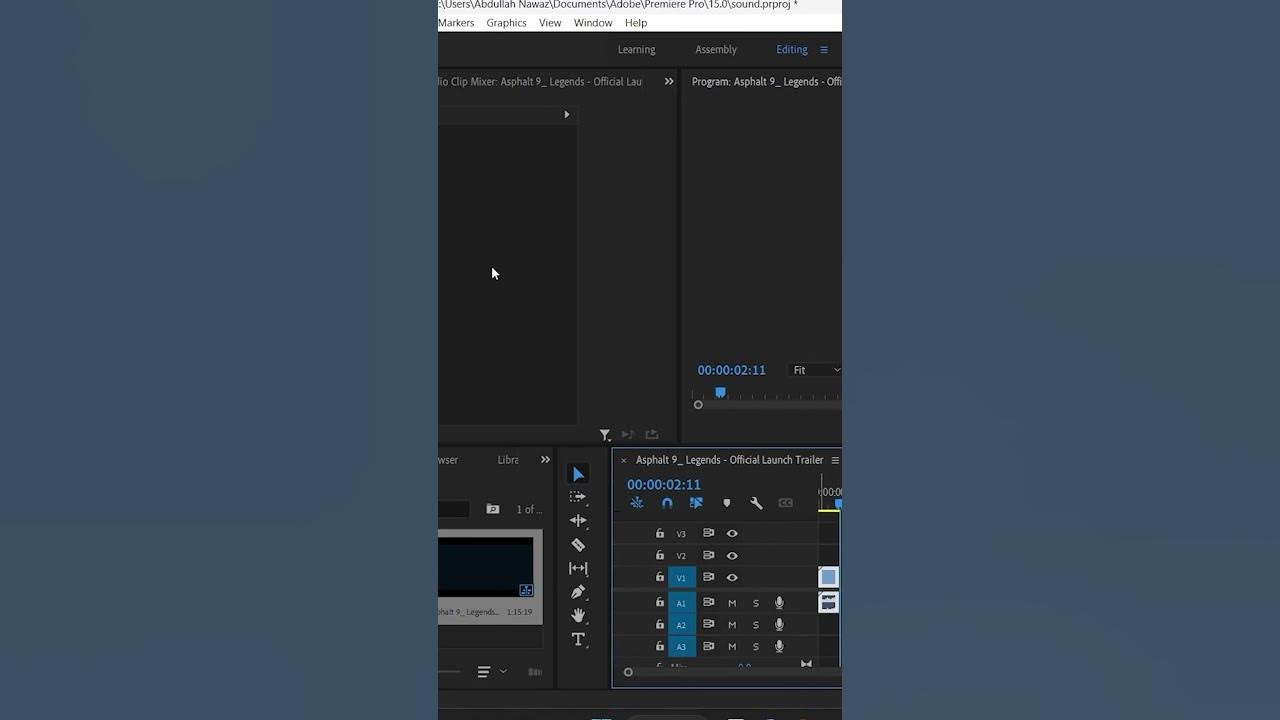Toggle A1 track targeting
Image resolution: width=1280 pixels, height=720 pixels.
tap(682, 603)
